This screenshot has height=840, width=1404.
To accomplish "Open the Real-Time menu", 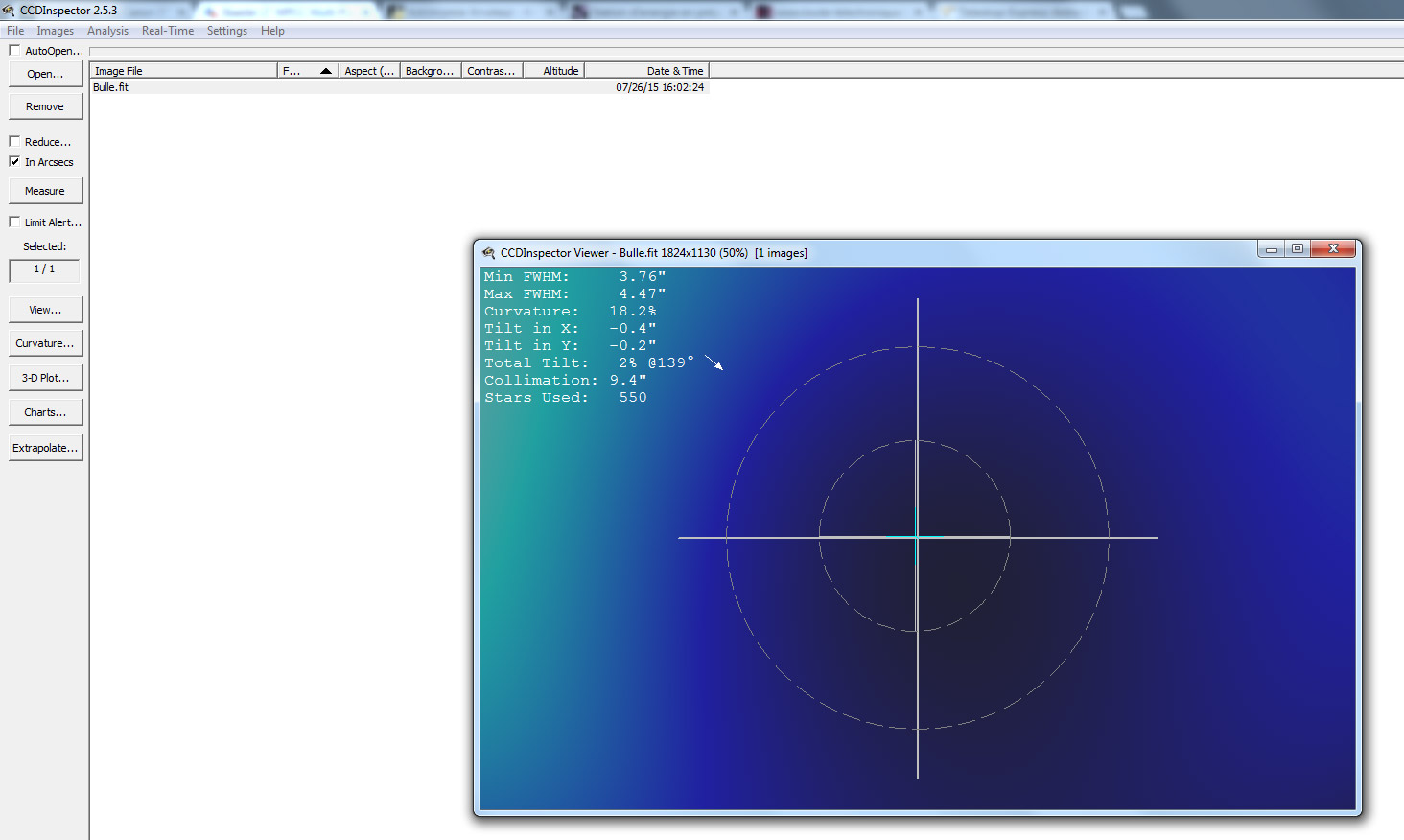I will 168,31.
